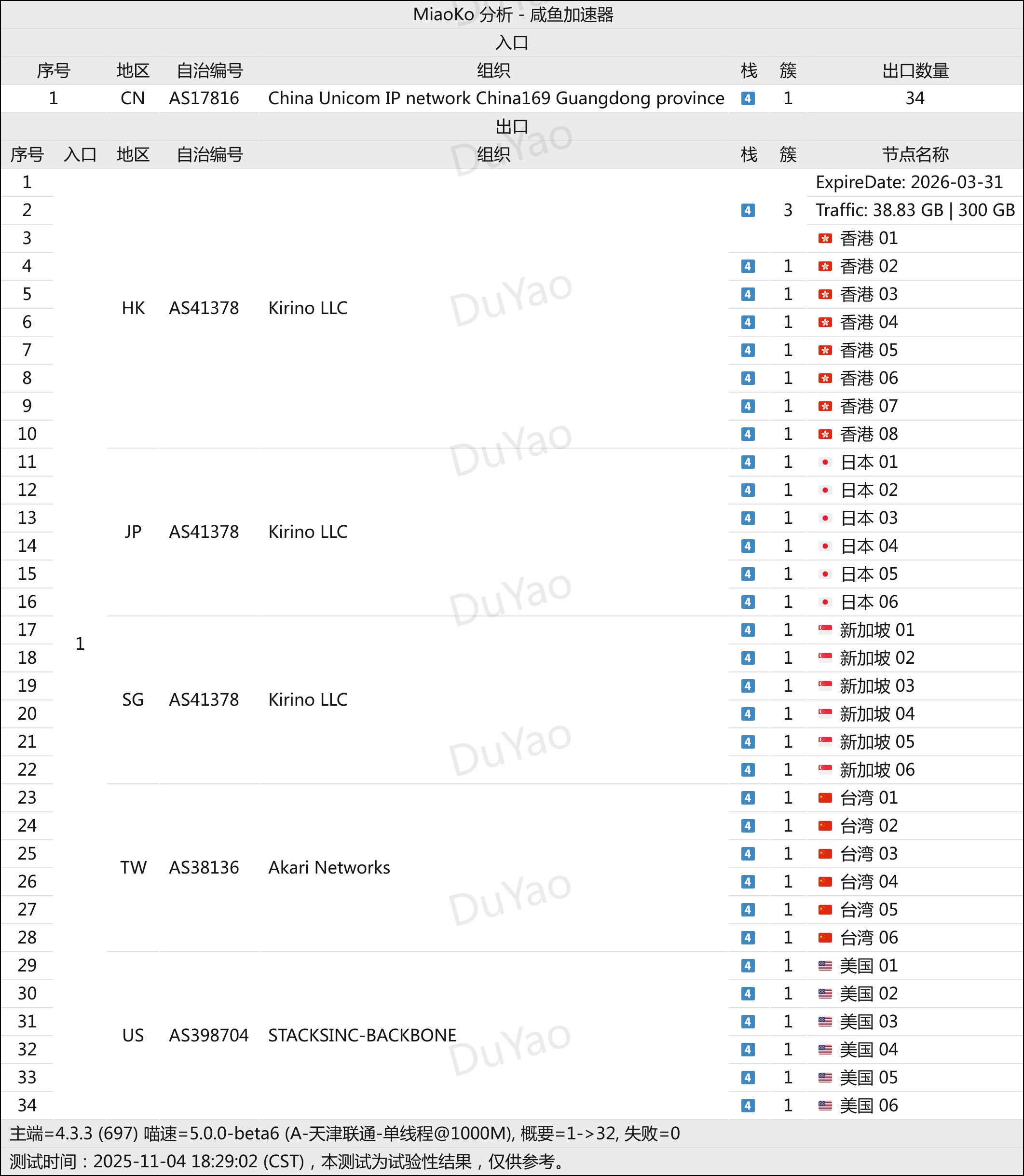The width and height of the screenshot is (1024, 1176).
Task: Click the ExpireDate: 2026-03-31 cell
Action: (x=909, y=182)
